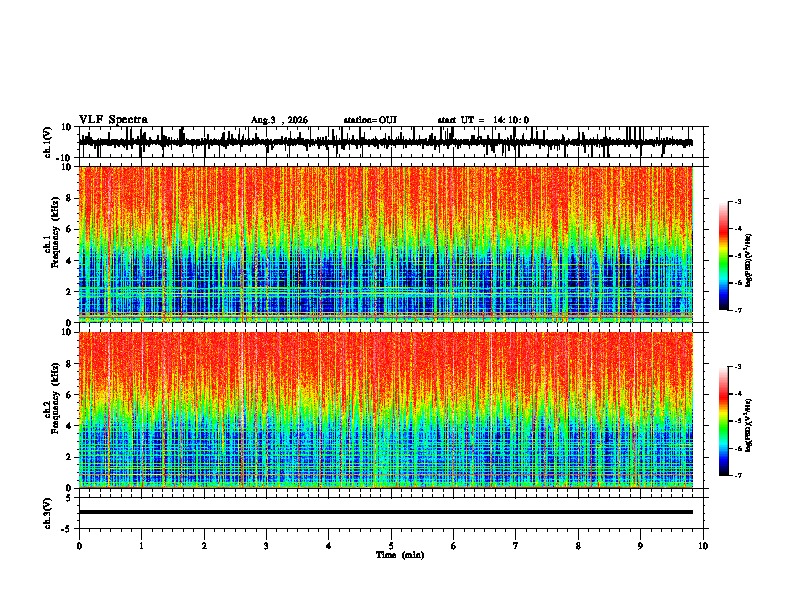The height and width of the screenshot is (612, 792).
Task: Click the 'ch.3(V)' axis label
Action: pos(48,513)
